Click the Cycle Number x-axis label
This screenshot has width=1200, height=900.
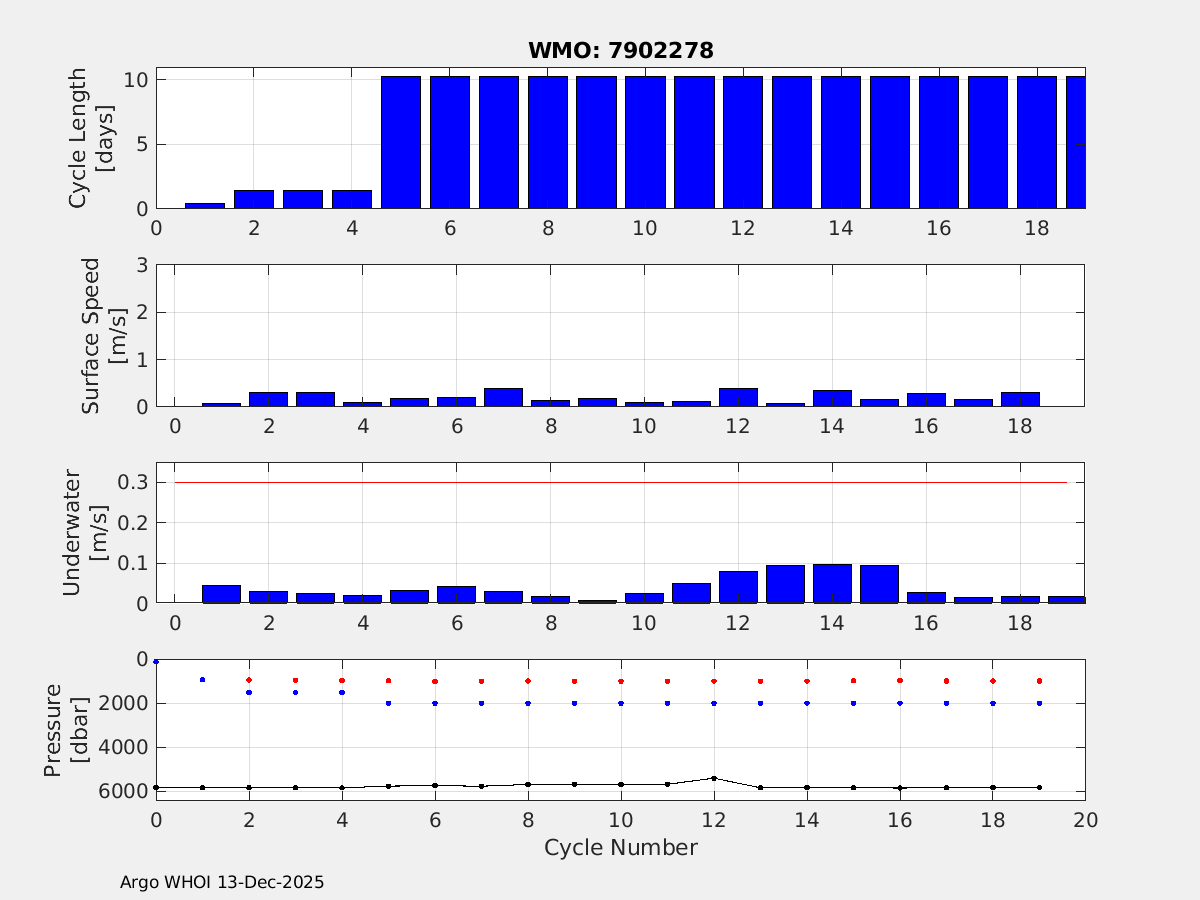tap(620, 848)
